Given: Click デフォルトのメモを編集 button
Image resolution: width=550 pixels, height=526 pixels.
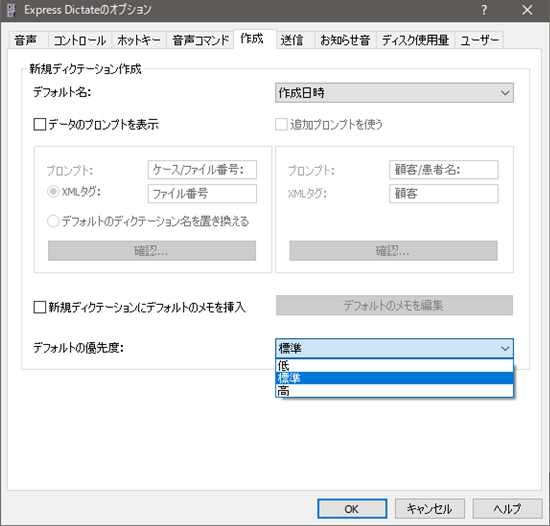Looking at the screenshot, I should point(394,305).
